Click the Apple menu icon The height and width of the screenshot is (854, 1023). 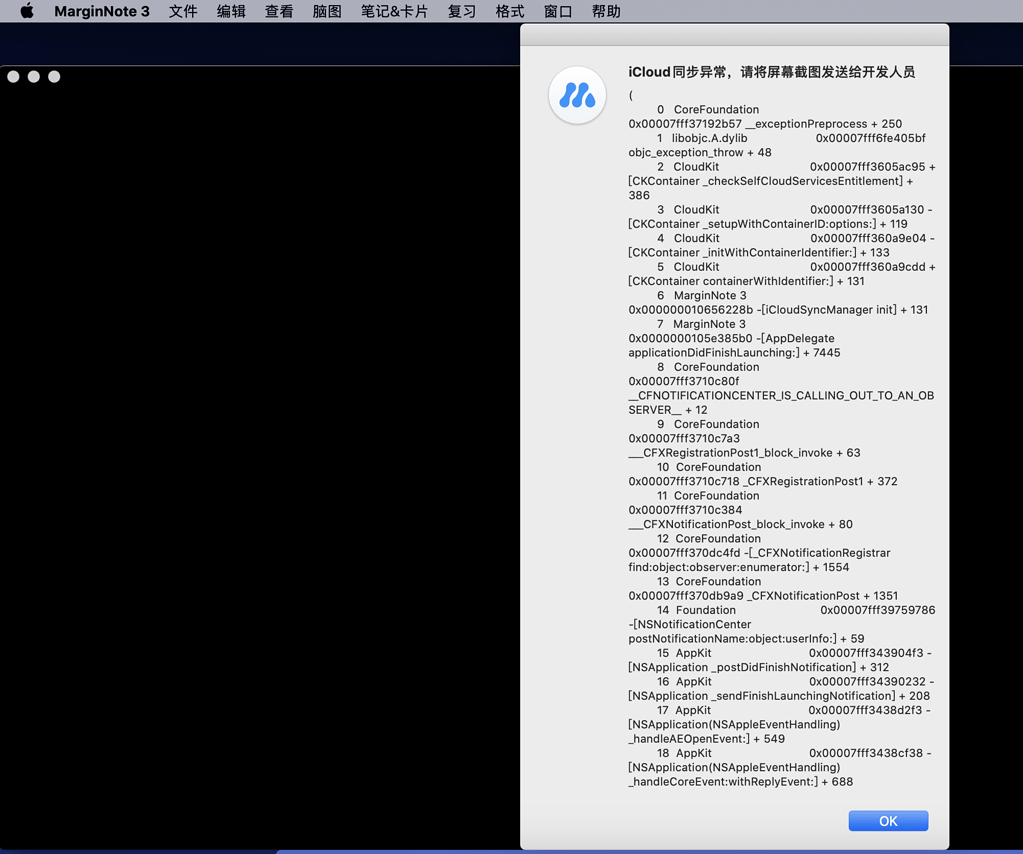coord(27,11)
